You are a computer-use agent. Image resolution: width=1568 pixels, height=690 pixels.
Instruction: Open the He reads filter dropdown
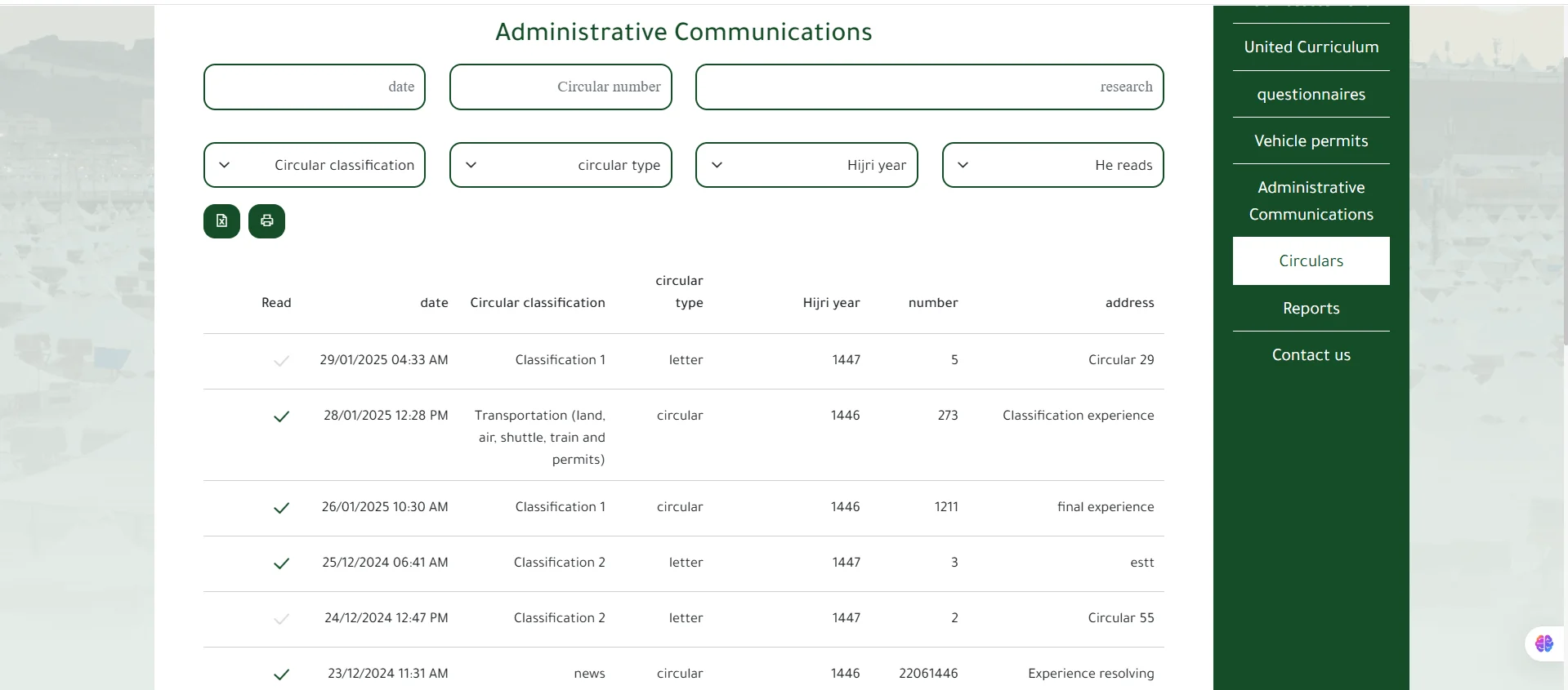coord(1053,165)
